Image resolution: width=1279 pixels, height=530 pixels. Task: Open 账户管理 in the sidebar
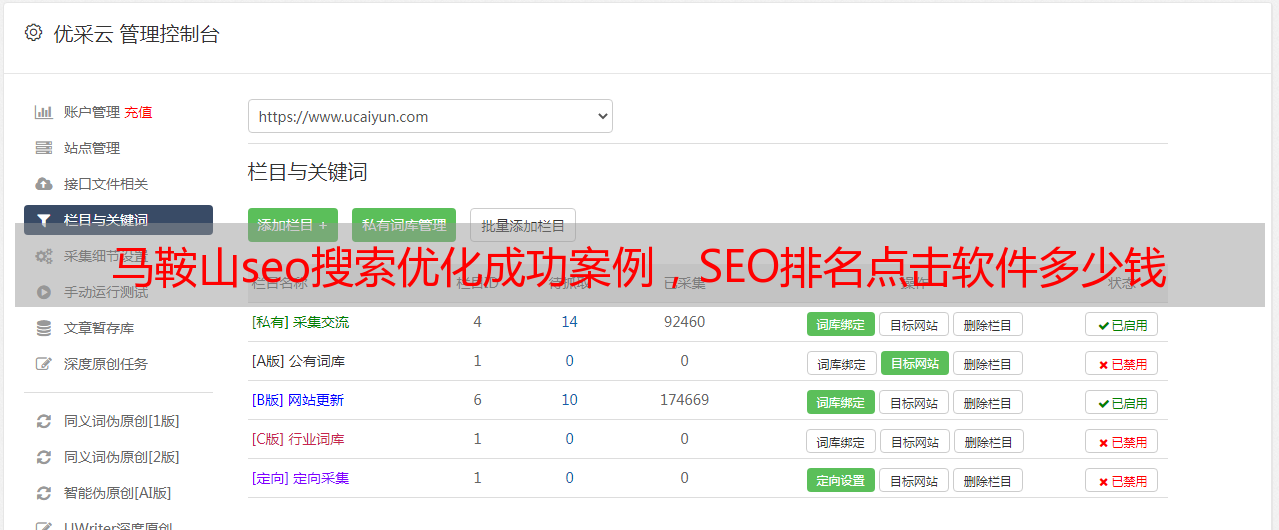coord(92,112)
